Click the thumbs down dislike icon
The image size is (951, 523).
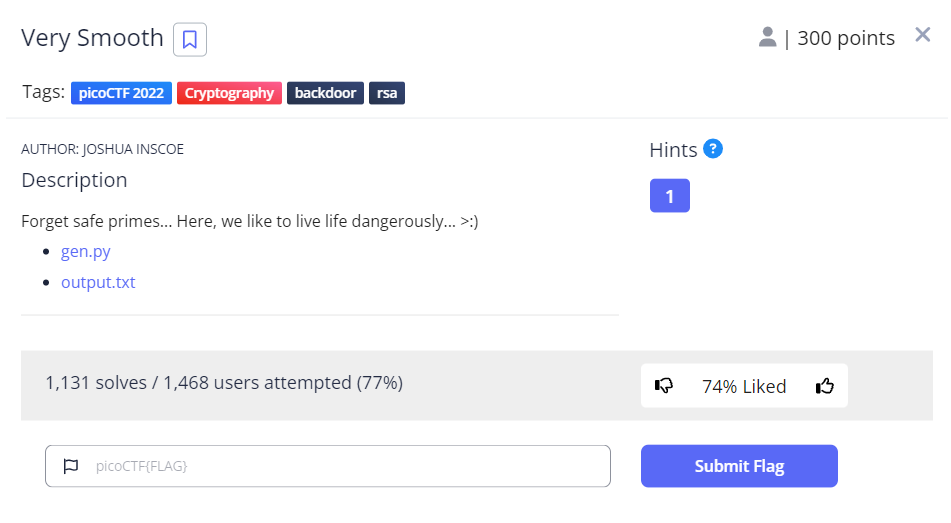pos(664,386)
